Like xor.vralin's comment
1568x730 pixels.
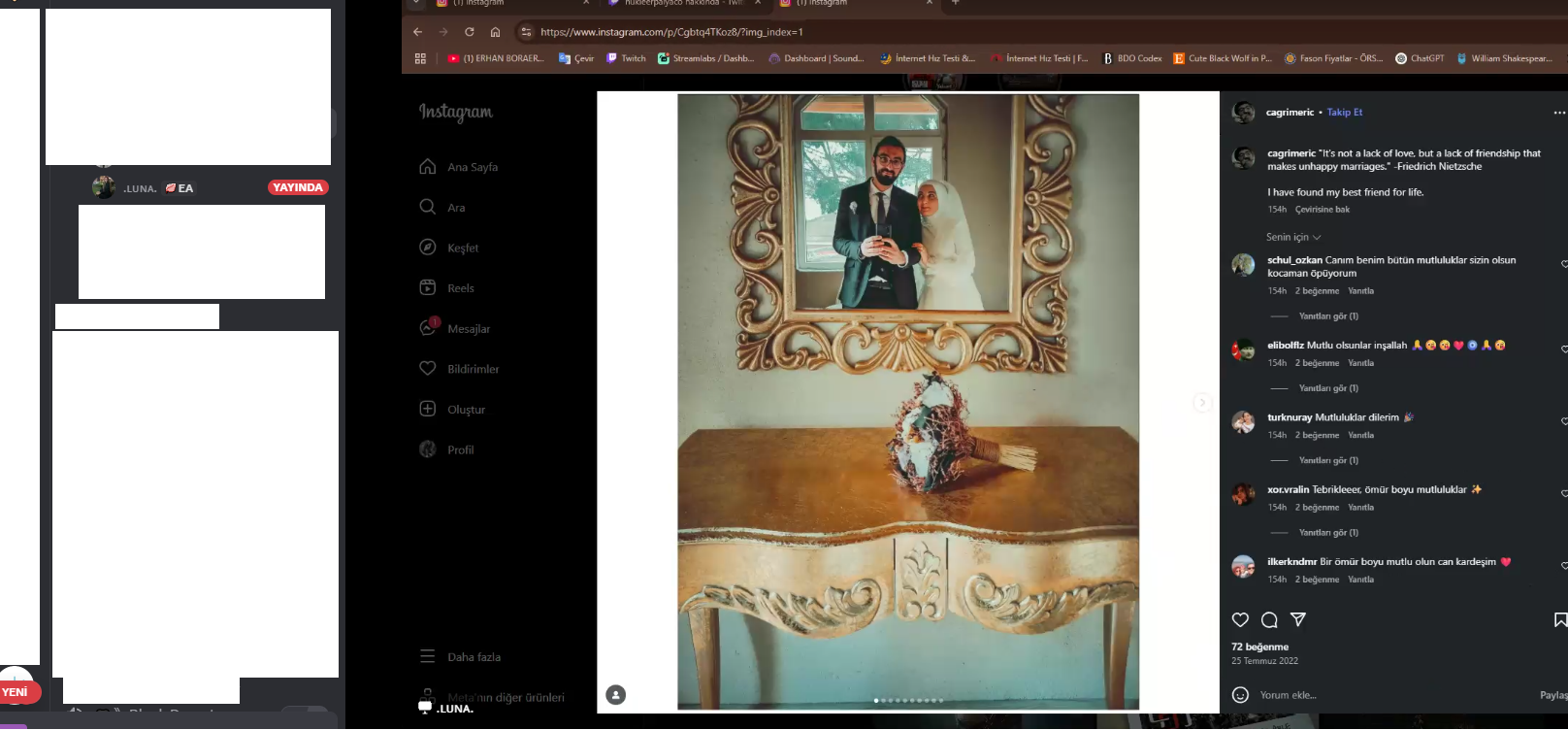pyautogui.click(x=1563, y=493)
